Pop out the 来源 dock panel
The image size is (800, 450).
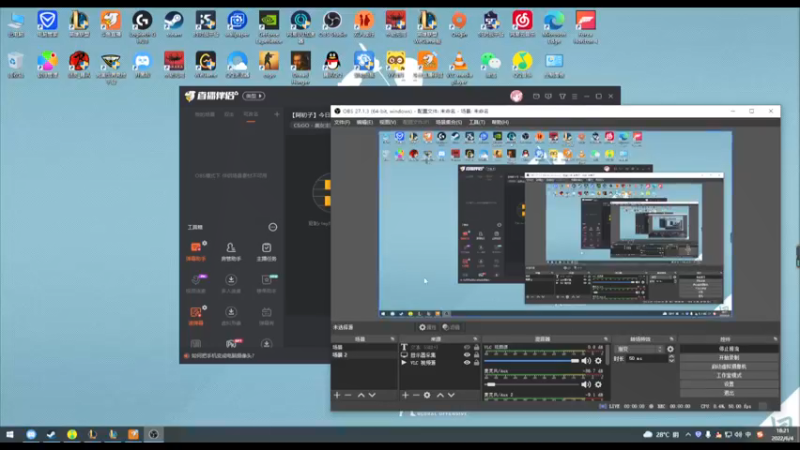pyautogui.click(x=475, y=339)
